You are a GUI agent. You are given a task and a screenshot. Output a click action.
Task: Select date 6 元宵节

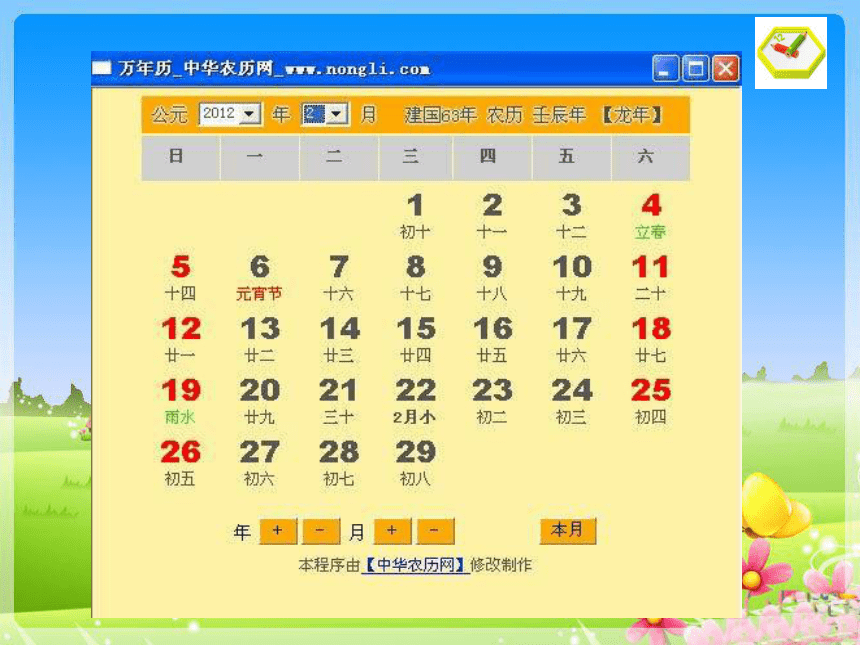(x=259, y=278)
